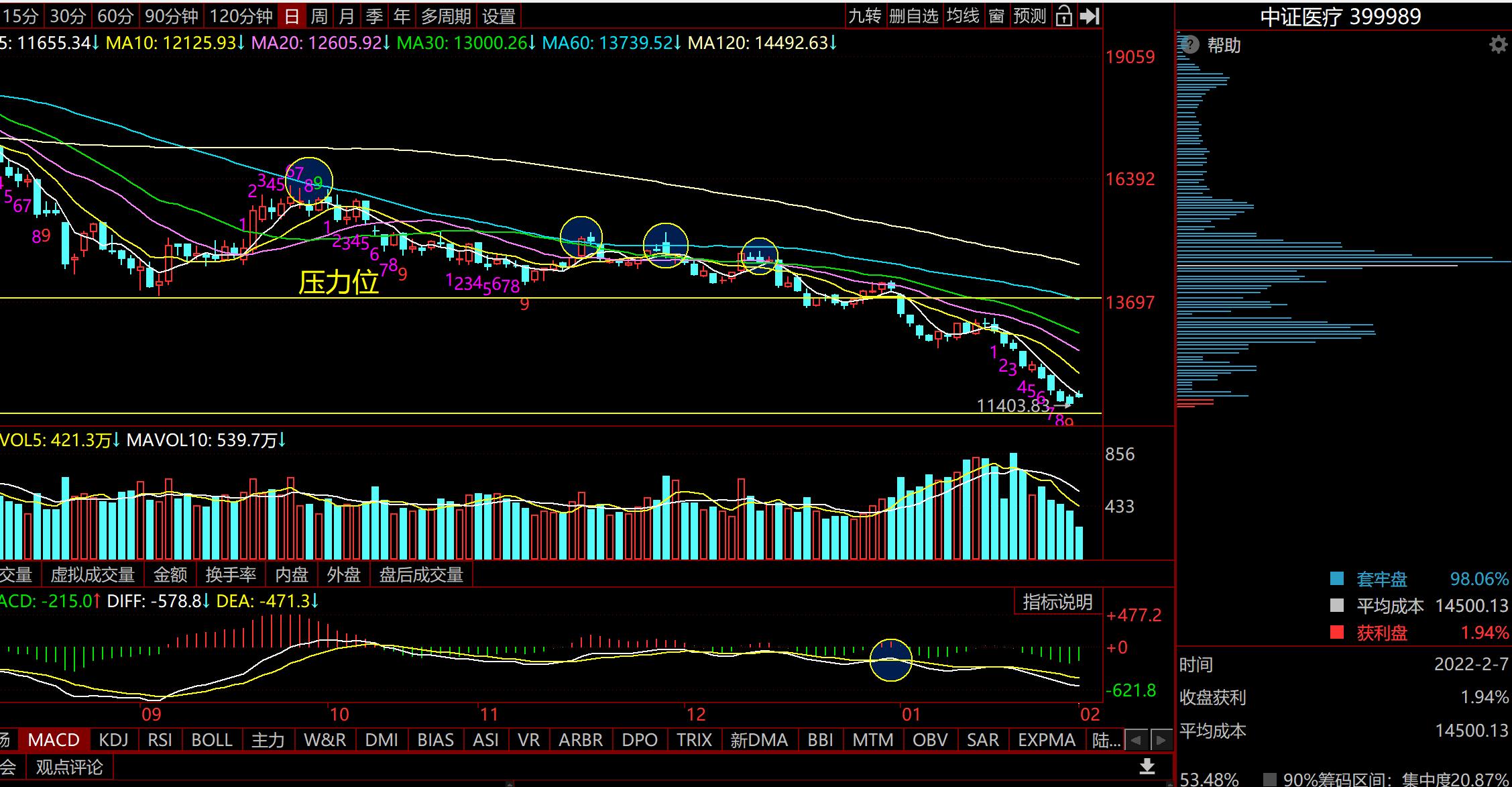The width and height of the screenshot is (1512, 787).
Task: Toggle 均线 moving average lines
Action: click(x=963, y=15)
